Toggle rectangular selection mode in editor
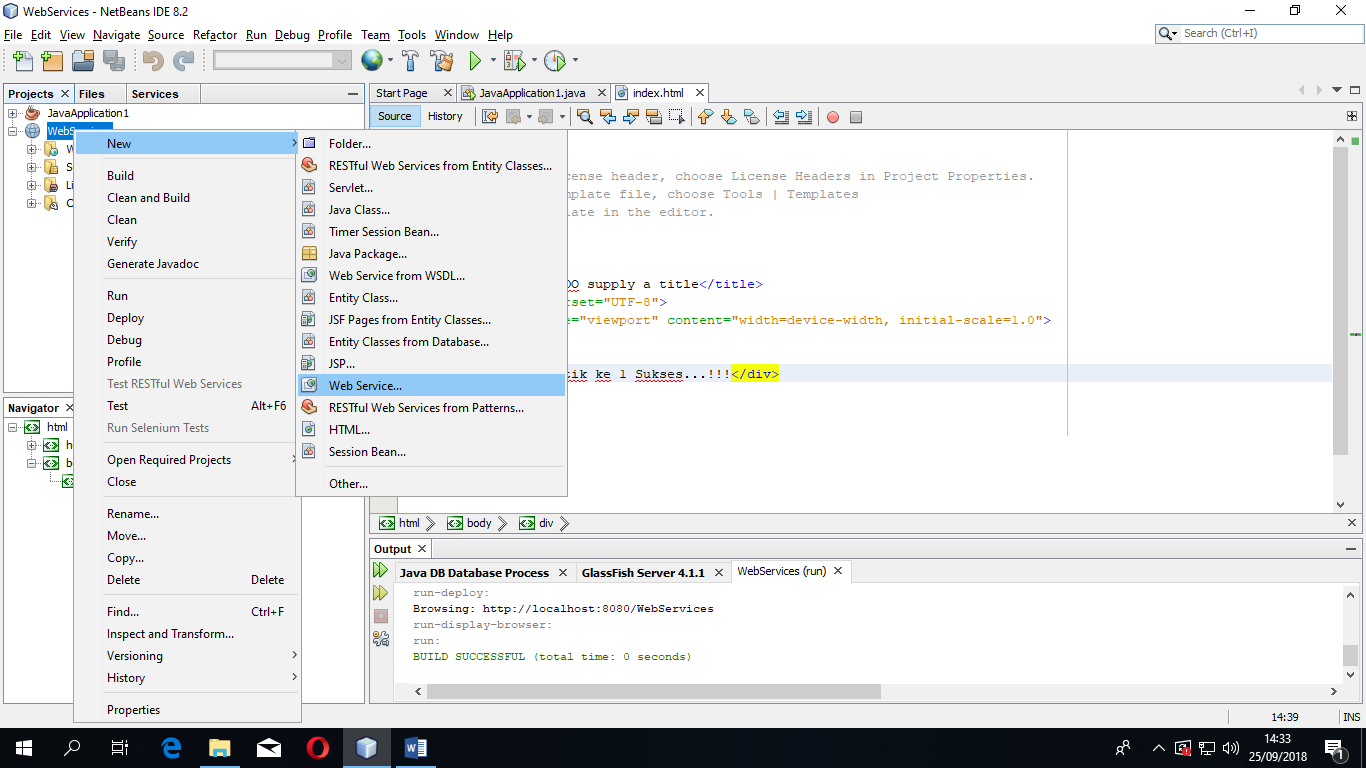The image size is (1366, 768). [677, 117]
